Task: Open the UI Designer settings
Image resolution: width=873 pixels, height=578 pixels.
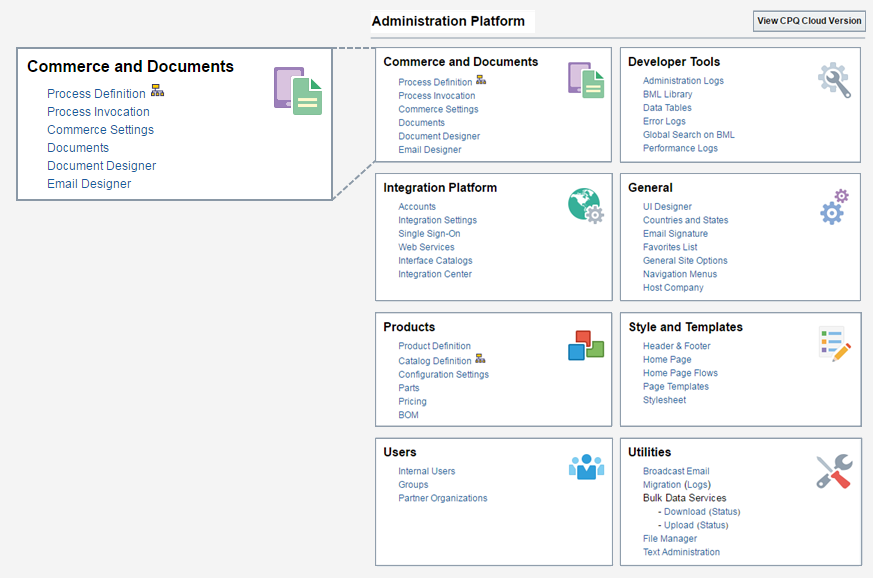Action: pos(666,206)
